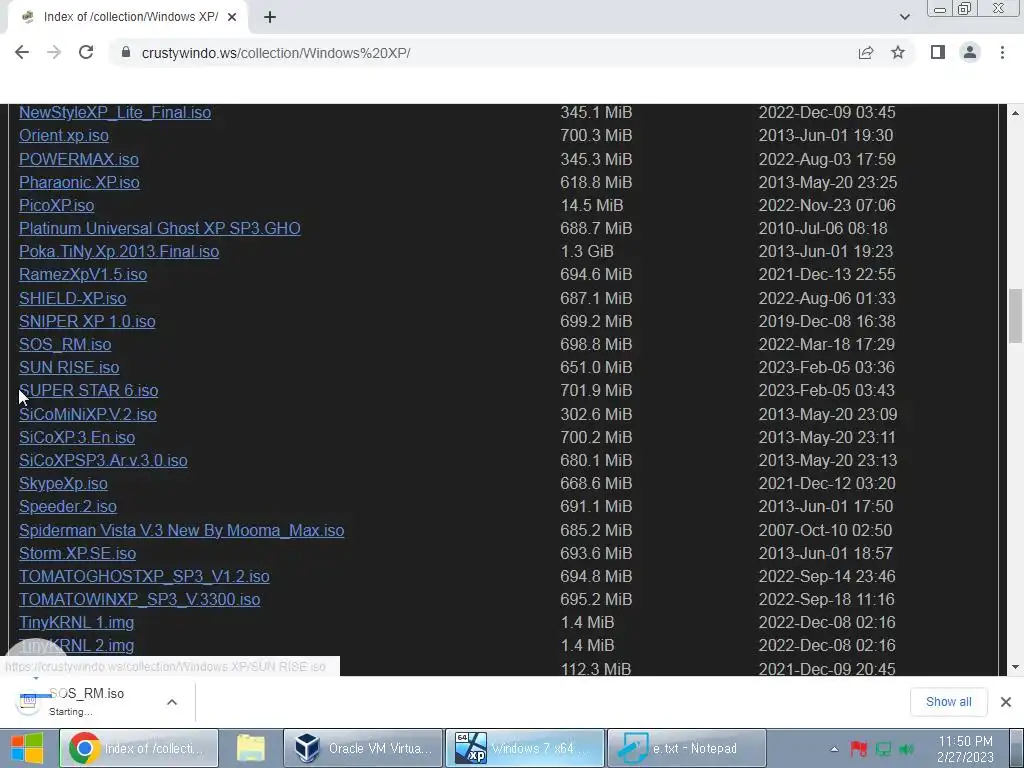Select date 2019-Dec-08 16:38
The width and height of the screenshot is (1024, 768).
click(827, 321)
